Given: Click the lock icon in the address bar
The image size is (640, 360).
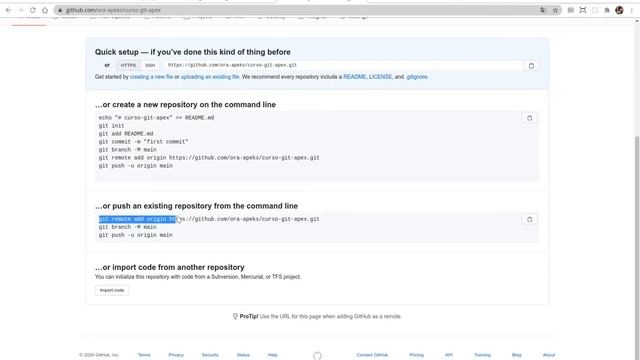Looking at the screenshot, I should tap(60, 10).
